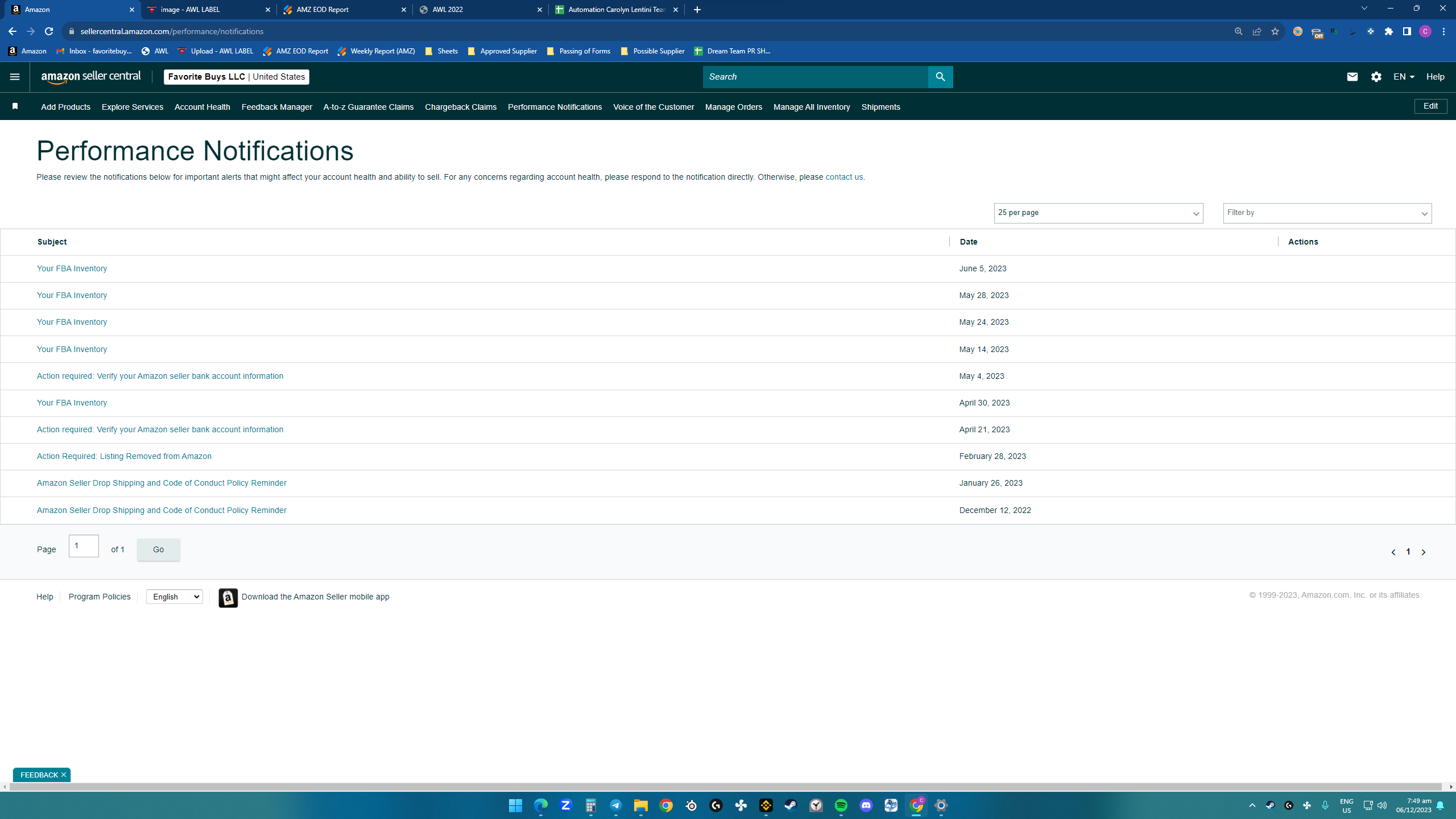The height and width of the screenshot is (819, 1456).
Task: Open the English footer language selector
Action: pos(175,597)
